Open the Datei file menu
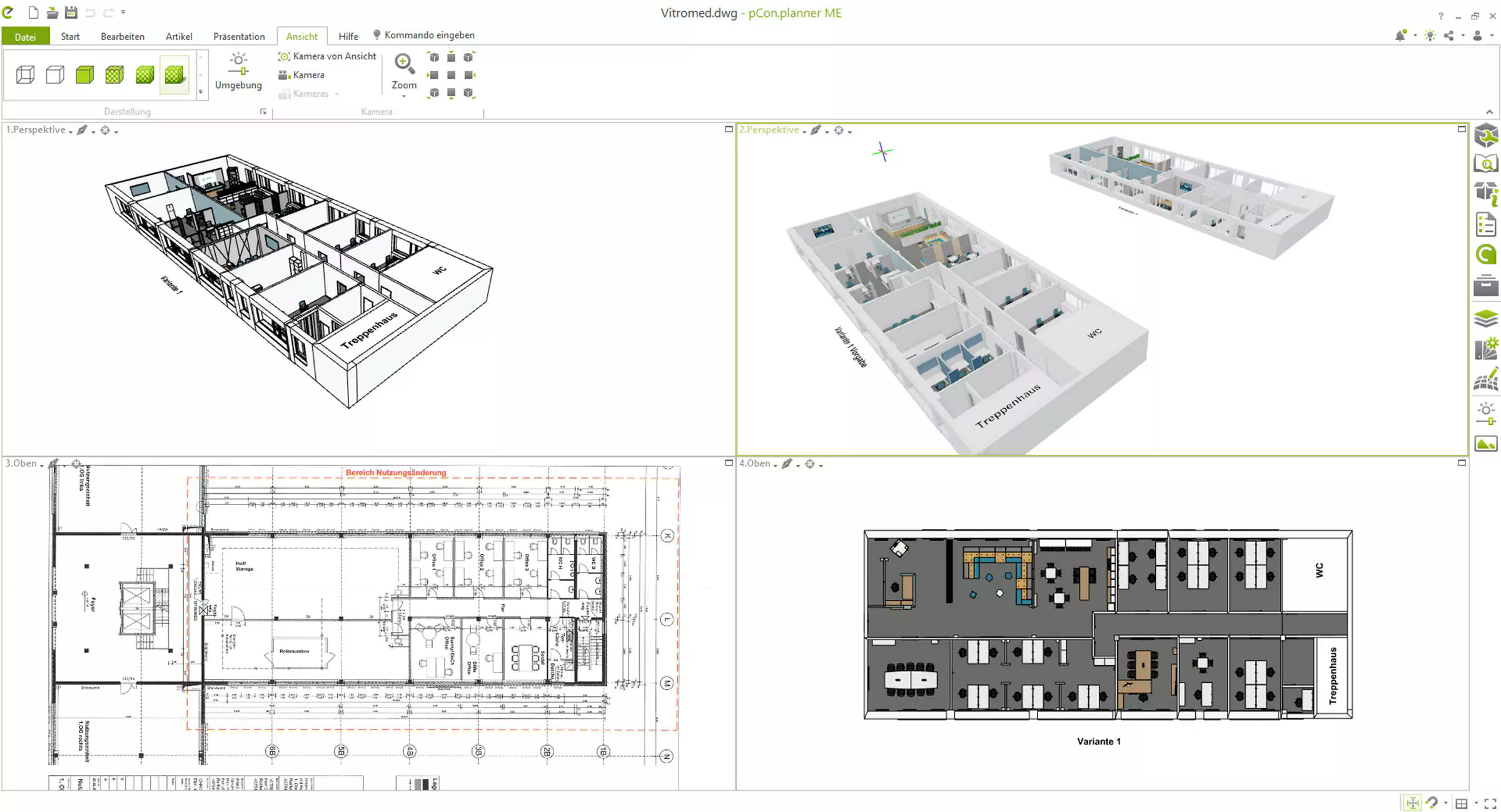1501x812 pixels. [x=25, y=37]
